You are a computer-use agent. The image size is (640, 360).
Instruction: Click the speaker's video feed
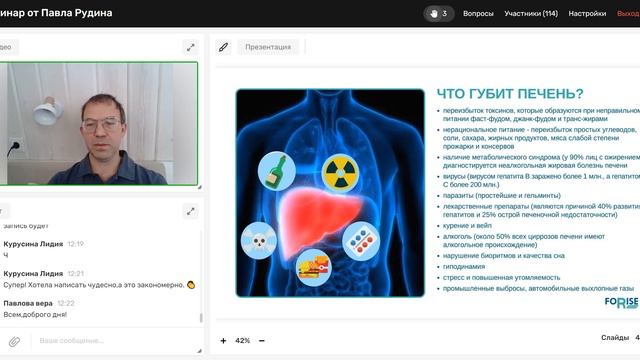98,123
